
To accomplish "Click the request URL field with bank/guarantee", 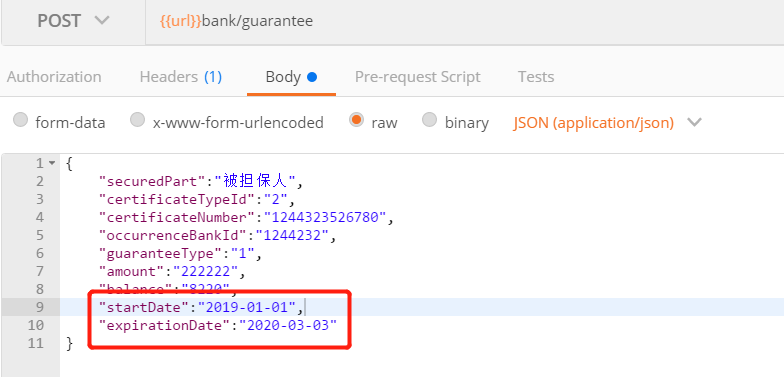I will coord(465,21).
